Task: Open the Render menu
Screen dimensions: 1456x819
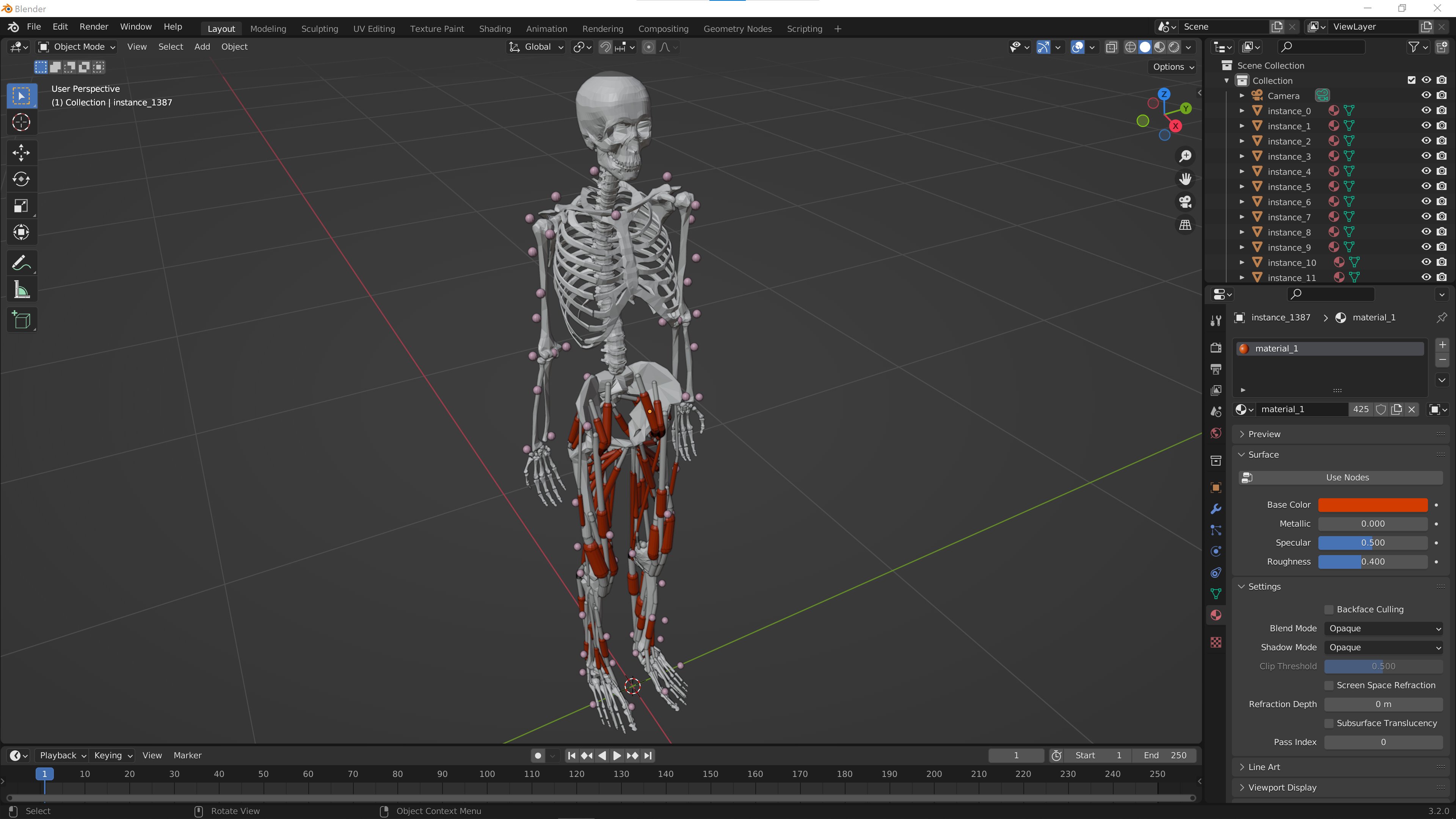Action: tap(94, 27)
